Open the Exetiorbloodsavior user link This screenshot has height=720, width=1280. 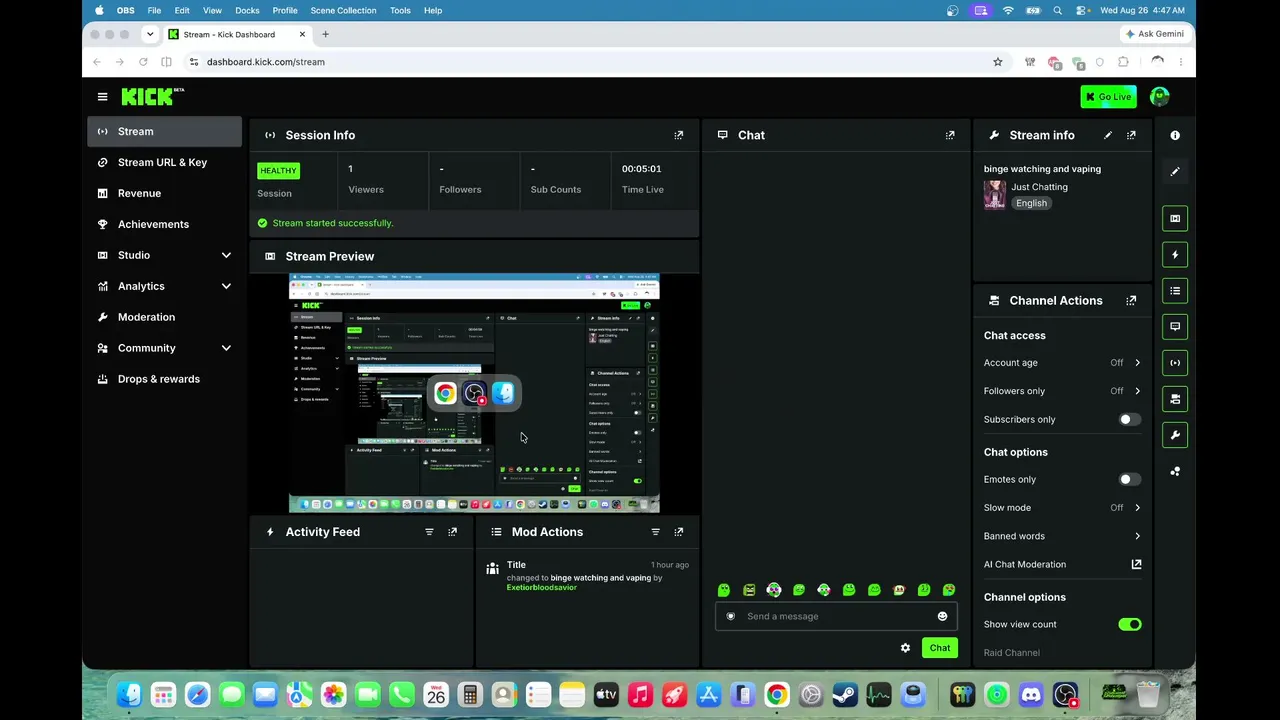pos(541,588)
